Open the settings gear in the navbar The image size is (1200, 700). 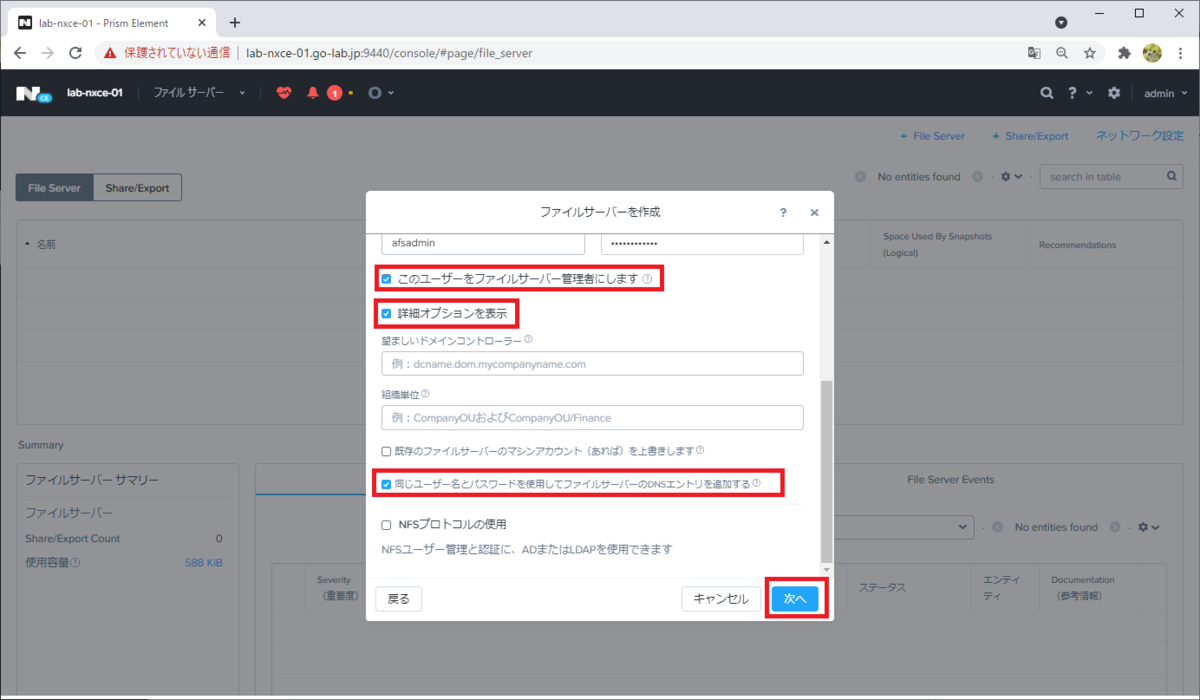[1114, 92]
